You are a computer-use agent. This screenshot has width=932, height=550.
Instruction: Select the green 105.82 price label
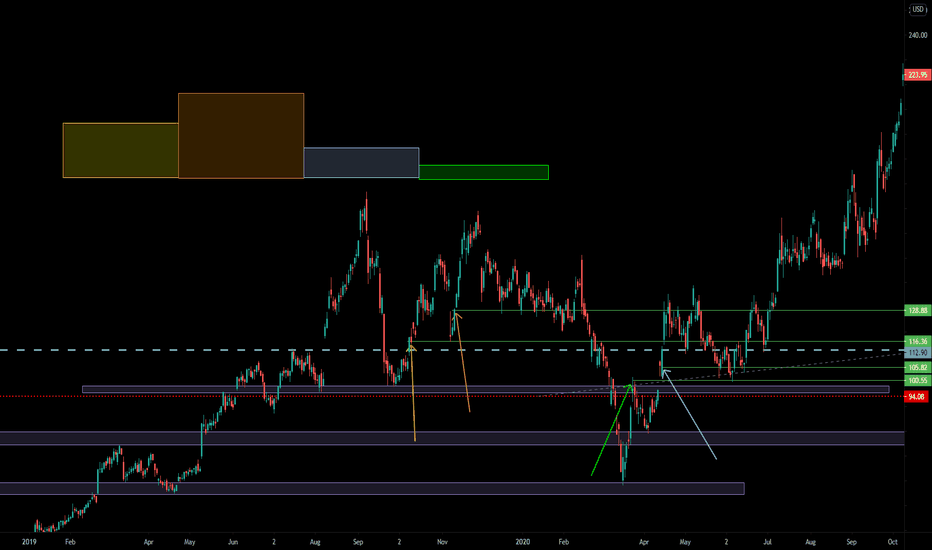[x=917, y=367]
